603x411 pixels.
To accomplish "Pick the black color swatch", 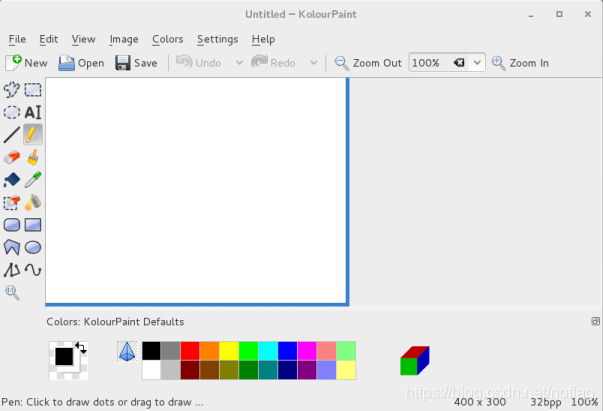I will click(152, 351).
